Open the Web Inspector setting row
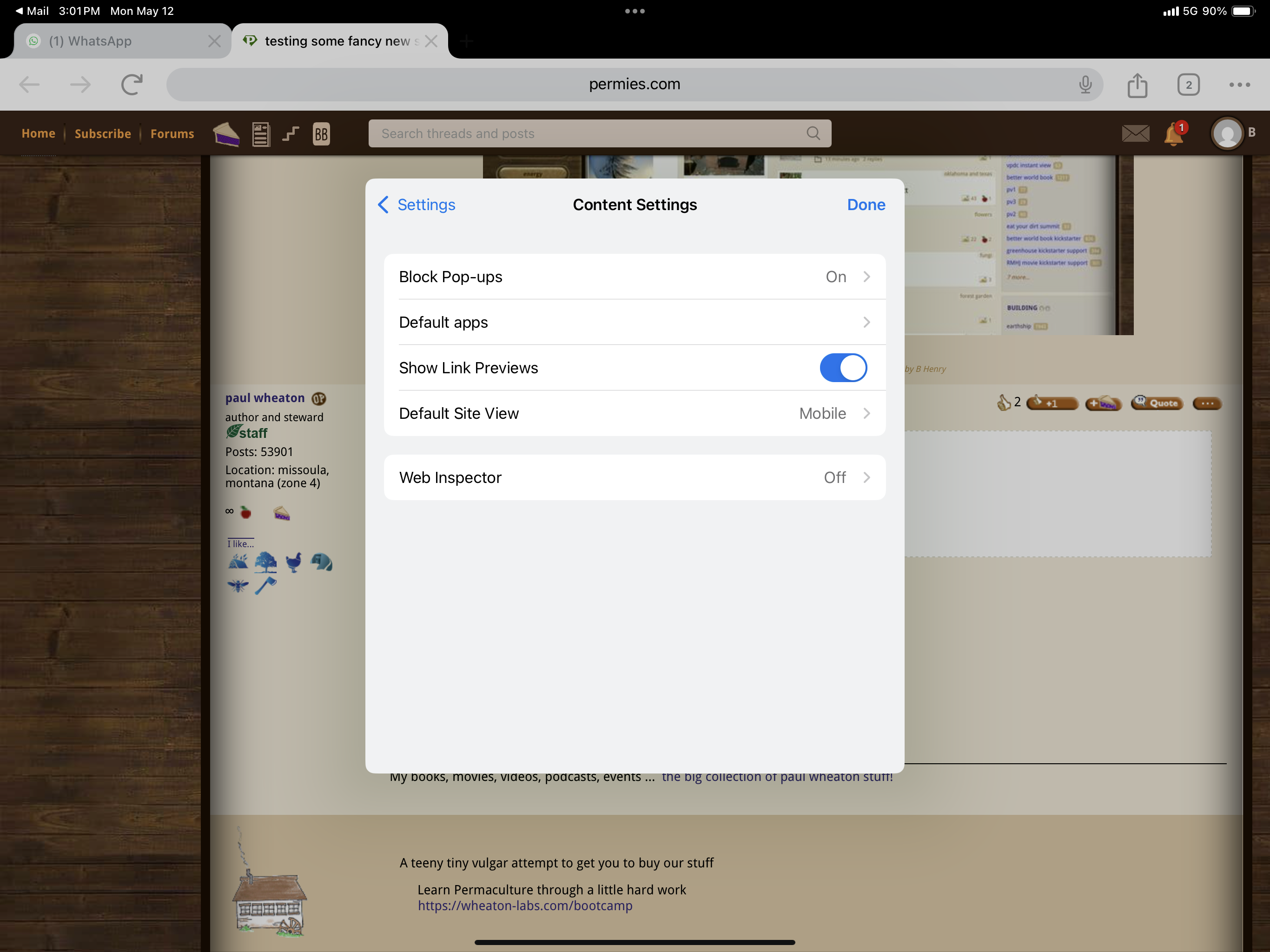The image size is (1270, 952). [635, 478]
